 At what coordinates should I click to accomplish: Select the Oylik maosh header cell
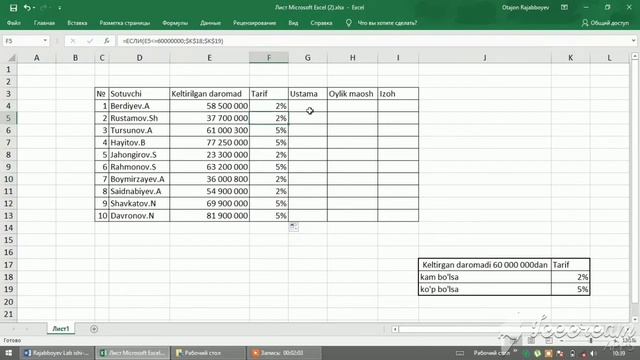[352, 94]
